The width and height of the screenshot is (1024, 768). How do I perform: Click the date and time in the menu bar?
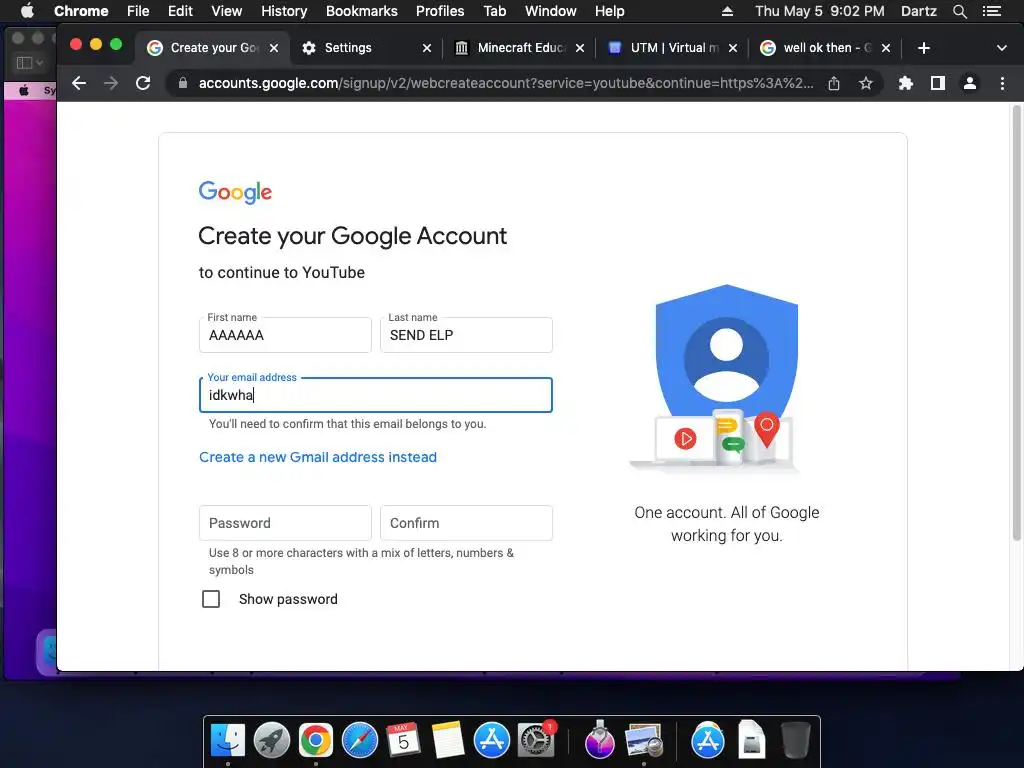pyautogui.click(x=820, y=11)
